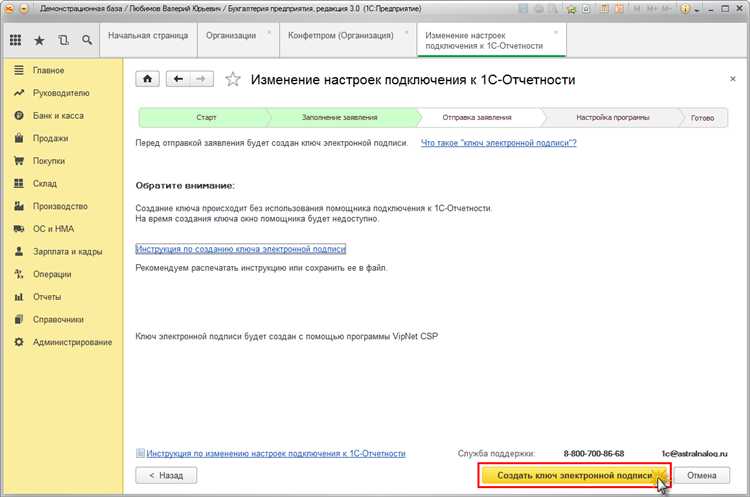Viewport: 750px width, 497px height.
Task: Open the Инструкция по изменению настроек подключения link
Action: [x=276, y=453]
